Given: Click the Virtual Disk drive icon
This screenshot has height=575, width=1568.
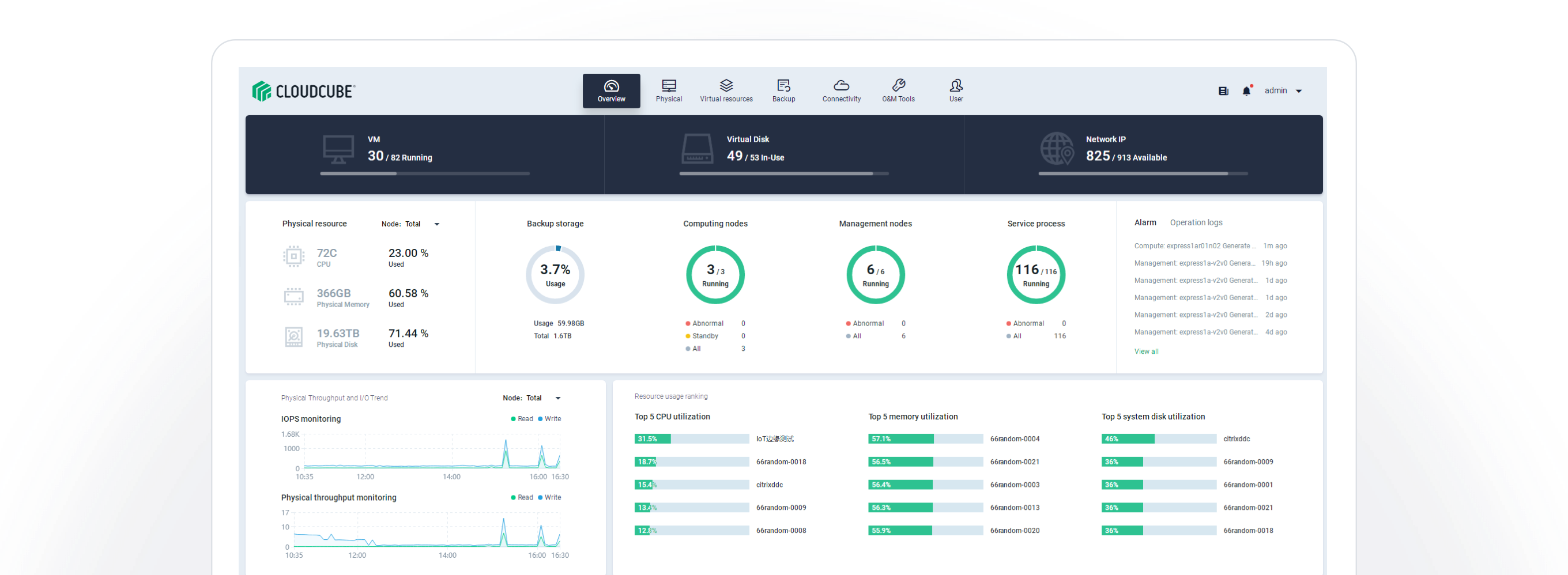Looking at the screenshot, I should pos(697,149).
